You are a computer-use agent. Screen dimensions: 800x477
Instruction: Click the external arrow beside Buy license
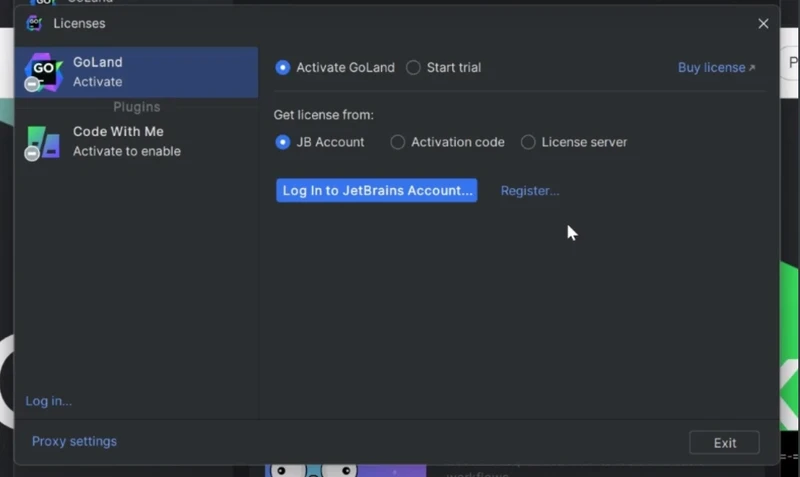pyautogui.click(x=752, y=68)
